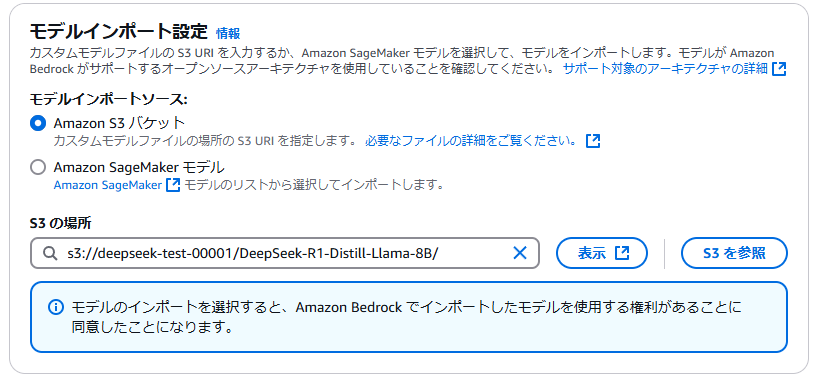Image resolution: width=817 pixels, height=382 pixels.
Task: Click the external-link icon beside Amazon SageMaker link
Action: (x=172, y=185)
